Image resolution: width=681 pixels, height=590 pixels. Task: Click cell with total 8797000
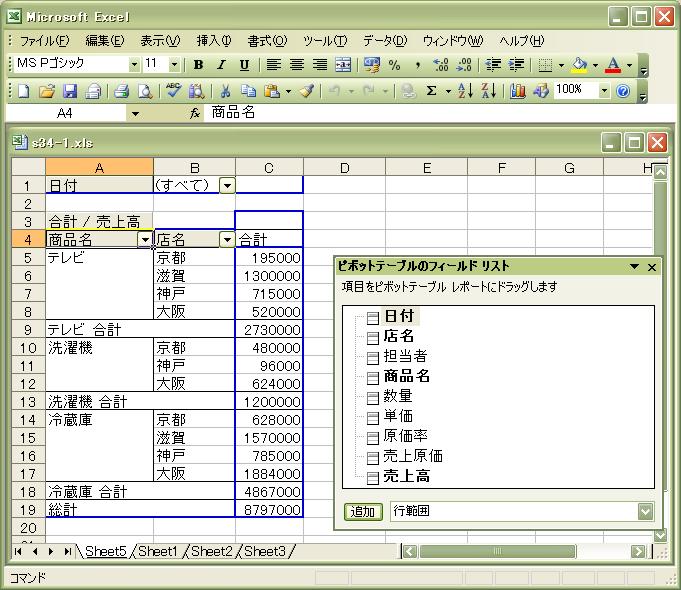pyautogui.click(x=269, y=510)
